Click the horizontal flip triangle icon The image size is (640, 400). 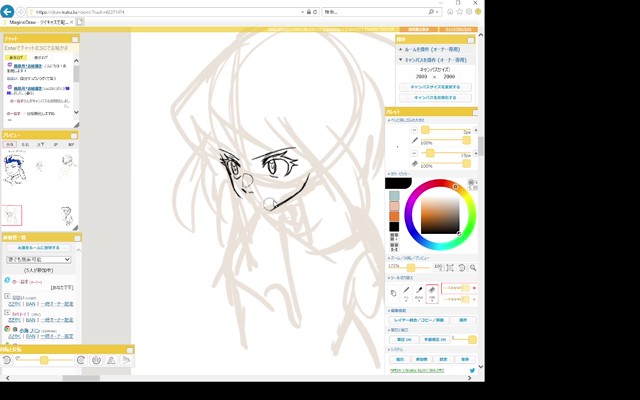pos(111,360)
